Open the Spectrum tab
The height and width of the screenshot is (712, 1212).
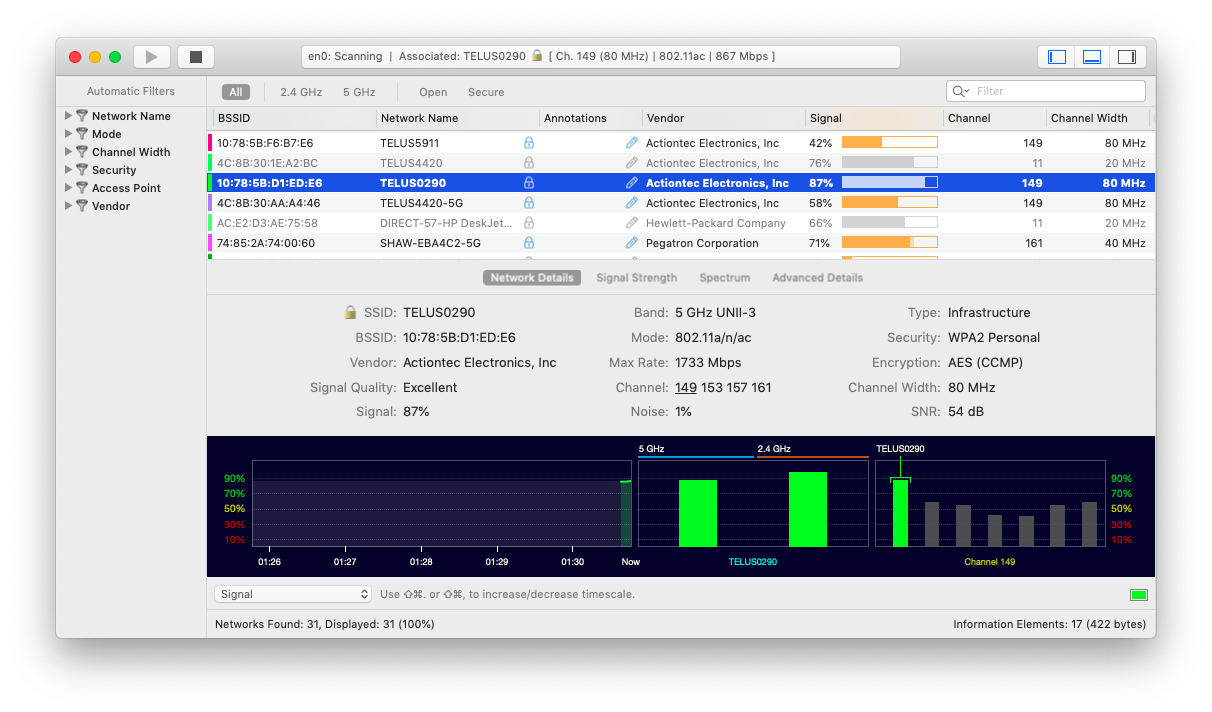pyautogui.click(x=724, y=278)
